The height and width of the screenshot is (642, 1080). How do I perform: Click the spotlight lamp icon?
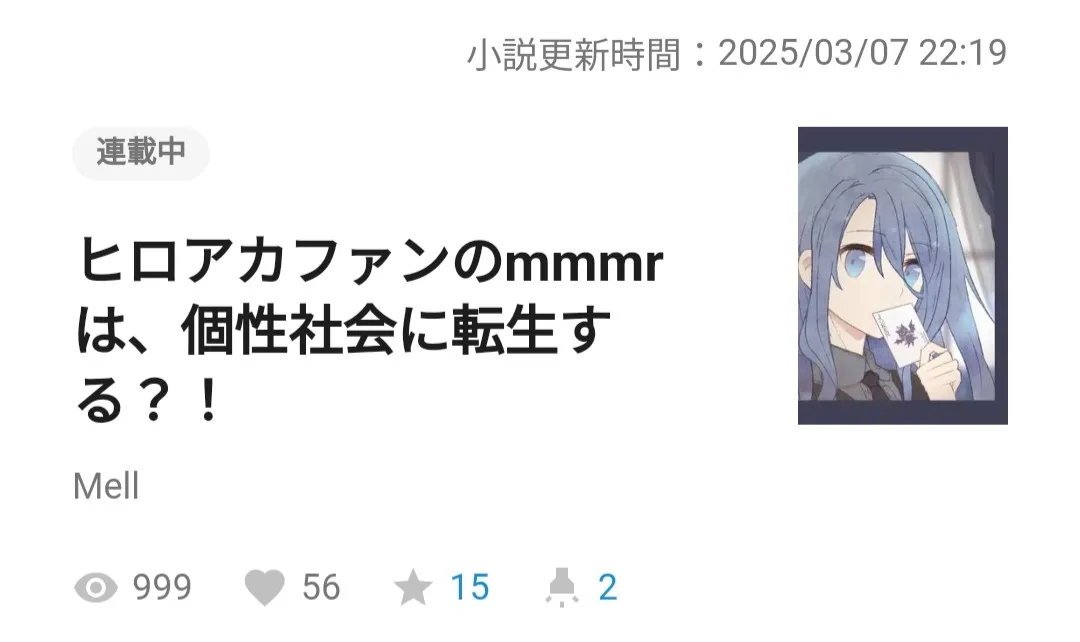[561, 588]
